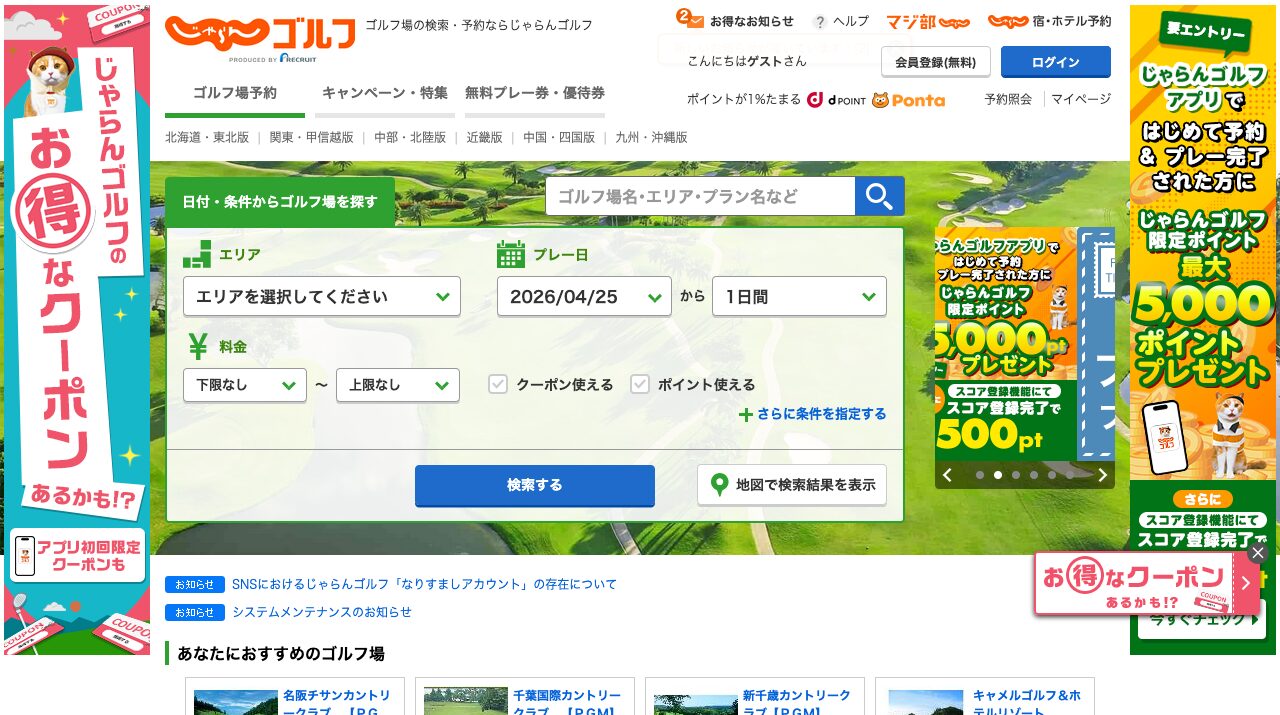Click the 検索する button

pos(534,486)
